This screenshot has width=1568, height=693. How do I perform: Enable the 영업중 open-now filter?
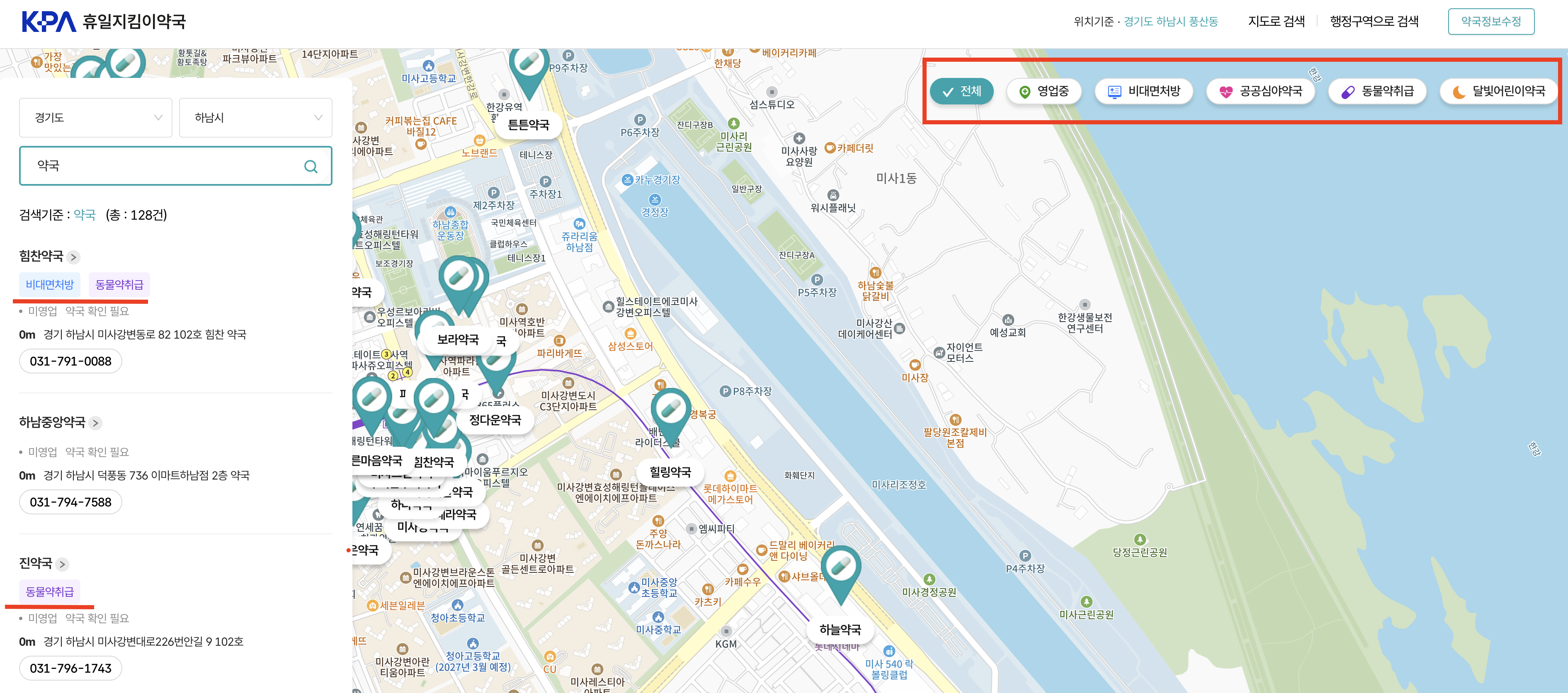pos(1044,91)
